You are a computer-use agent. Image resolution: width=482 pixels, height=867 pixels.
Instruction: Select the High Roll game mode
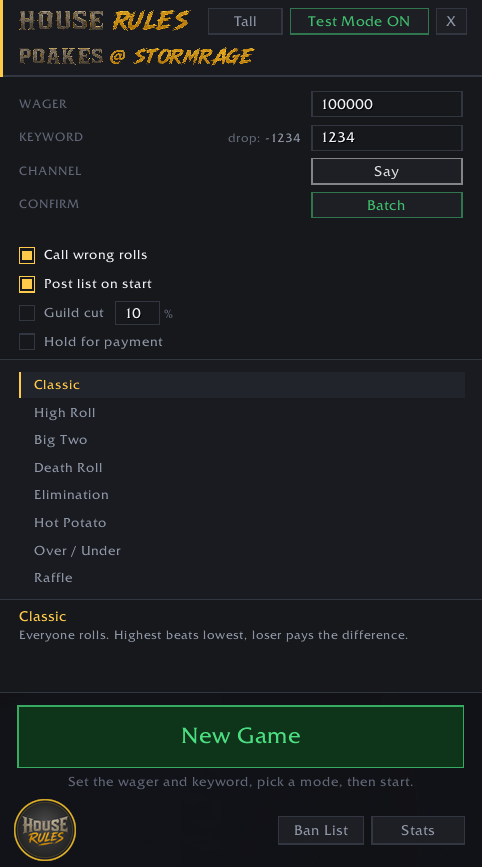(242, 412)
